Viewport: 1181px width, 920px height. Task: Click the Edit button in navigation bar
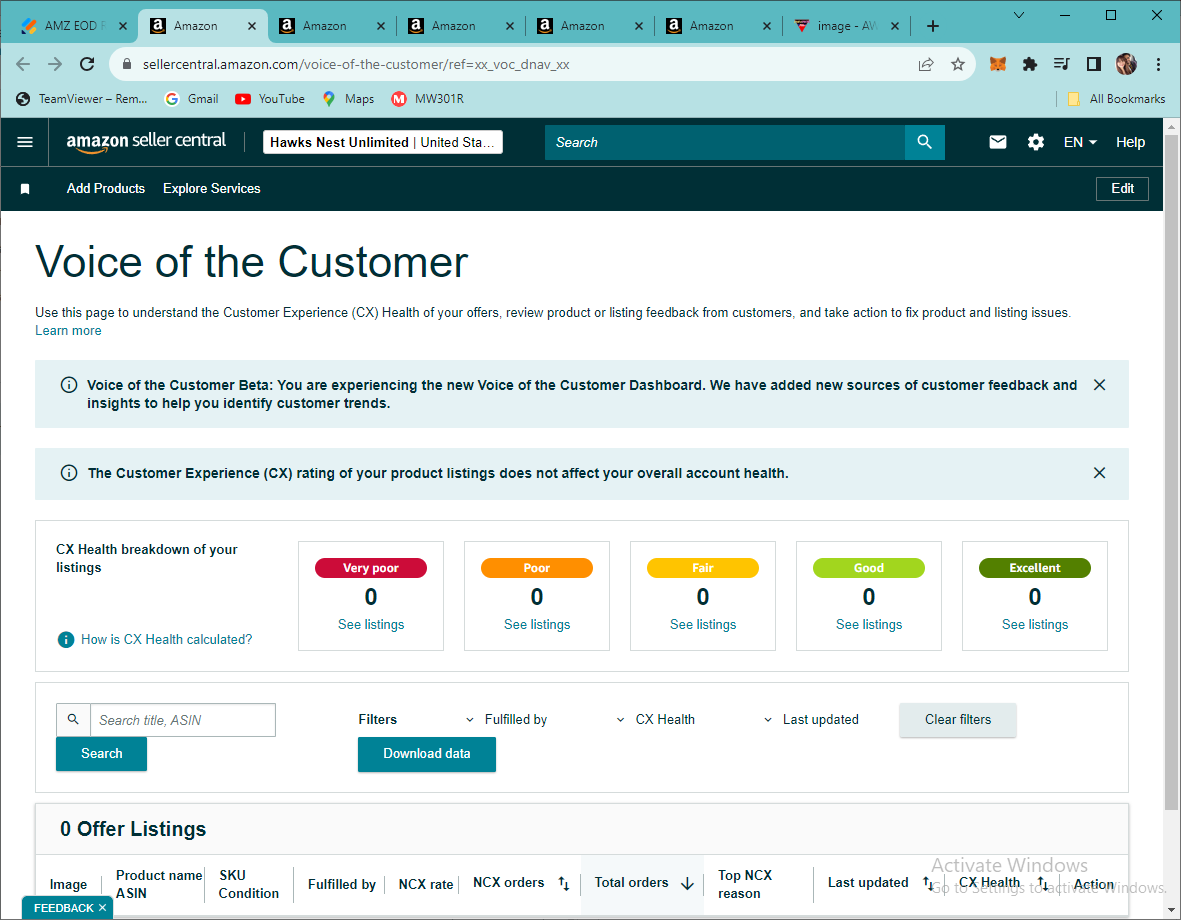1122,188
